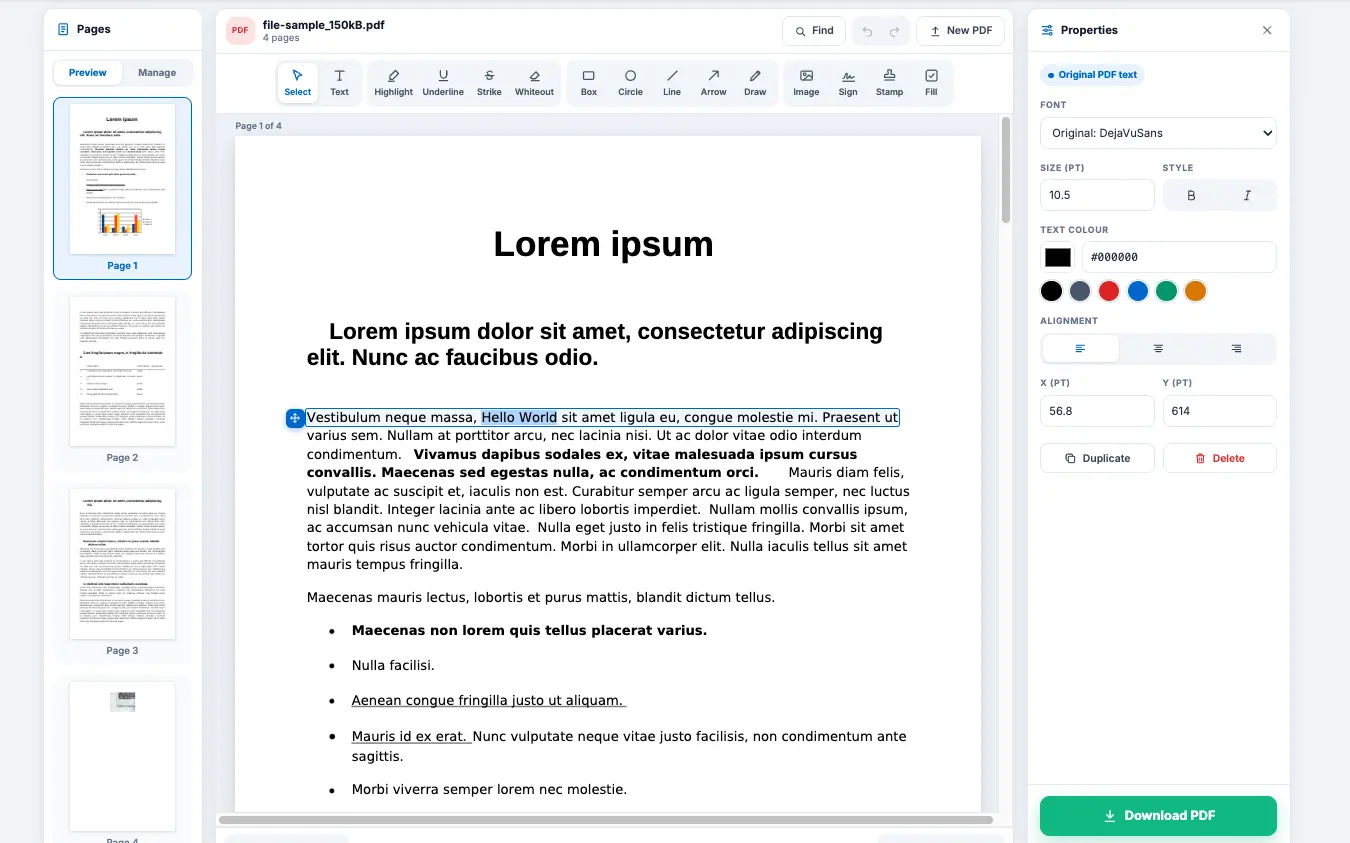Image resolution: width=1350 pixels, height=843 pixels.
Task: Switch to the Preview tab
Action: coord(88,73)
